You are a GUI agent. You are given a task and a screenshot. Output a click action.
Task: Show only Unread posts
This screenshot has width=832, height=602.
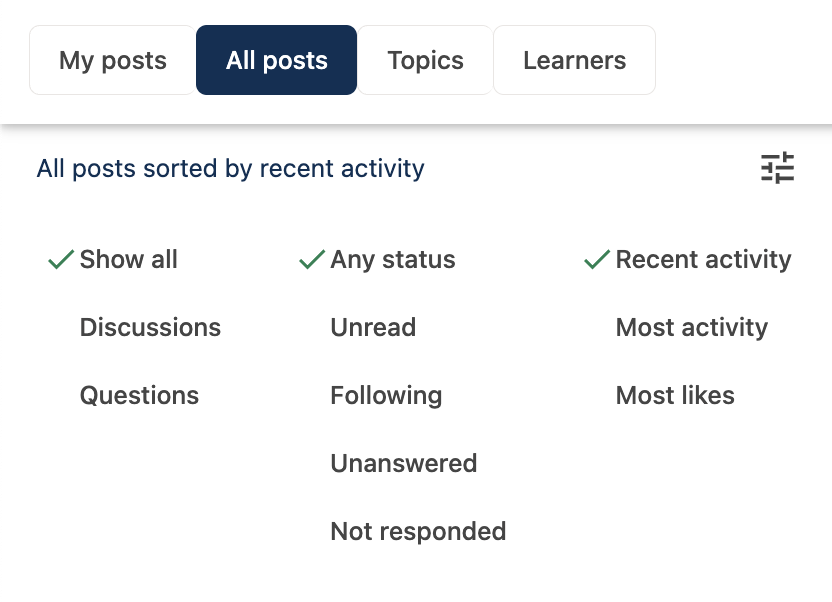373,328
